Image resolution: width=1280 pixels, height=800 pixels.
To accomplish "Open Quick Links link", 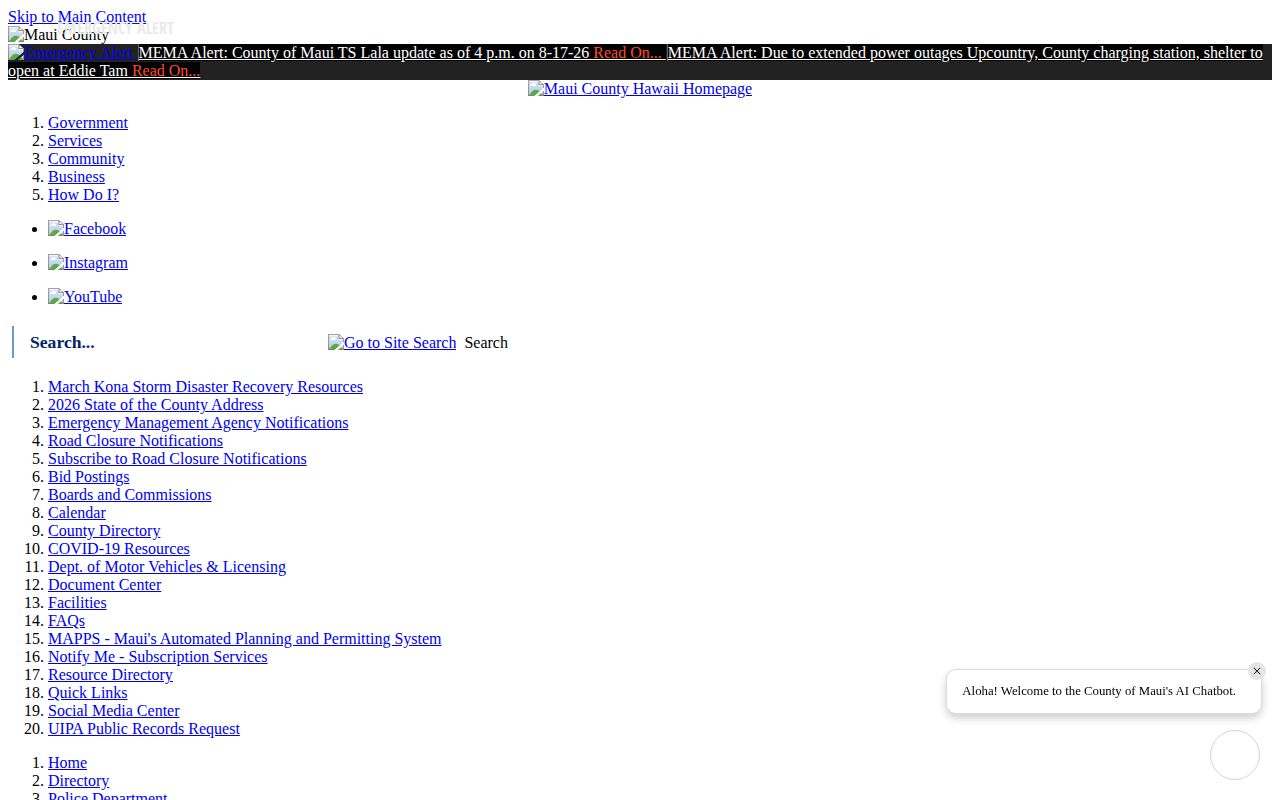I will coord(87,693).
